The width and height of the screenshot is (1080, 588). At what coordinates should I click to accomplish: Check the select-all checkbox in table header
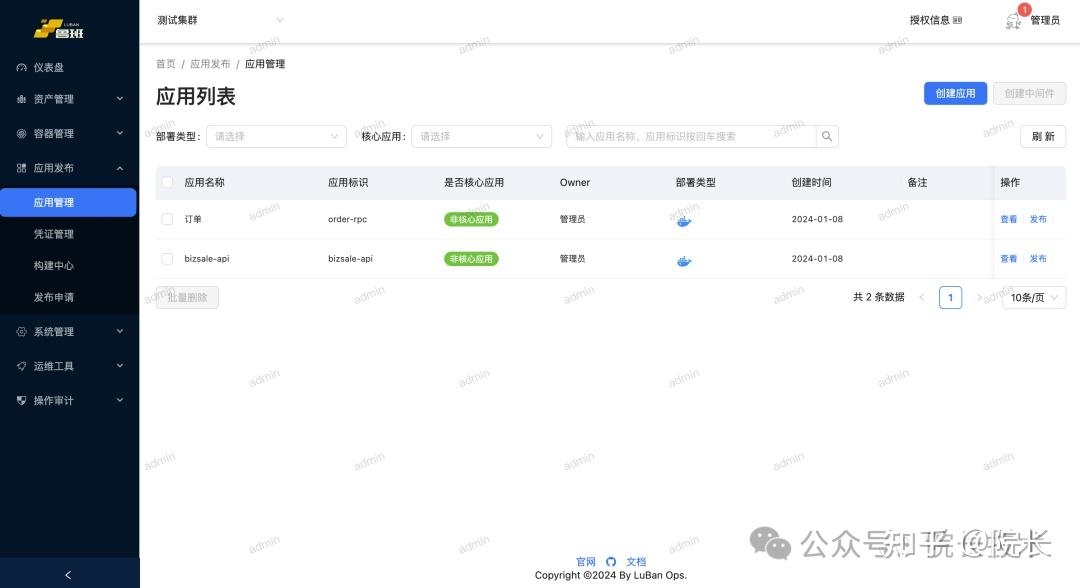pyautogui.click(x=167, y=182)
